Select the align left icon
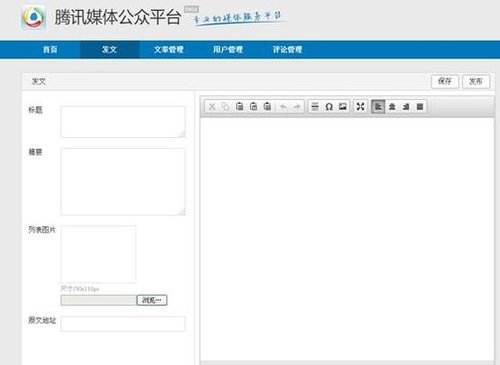The height and width of the screenshot is (365, 500). pyautogui.click(x=378, y=107)
